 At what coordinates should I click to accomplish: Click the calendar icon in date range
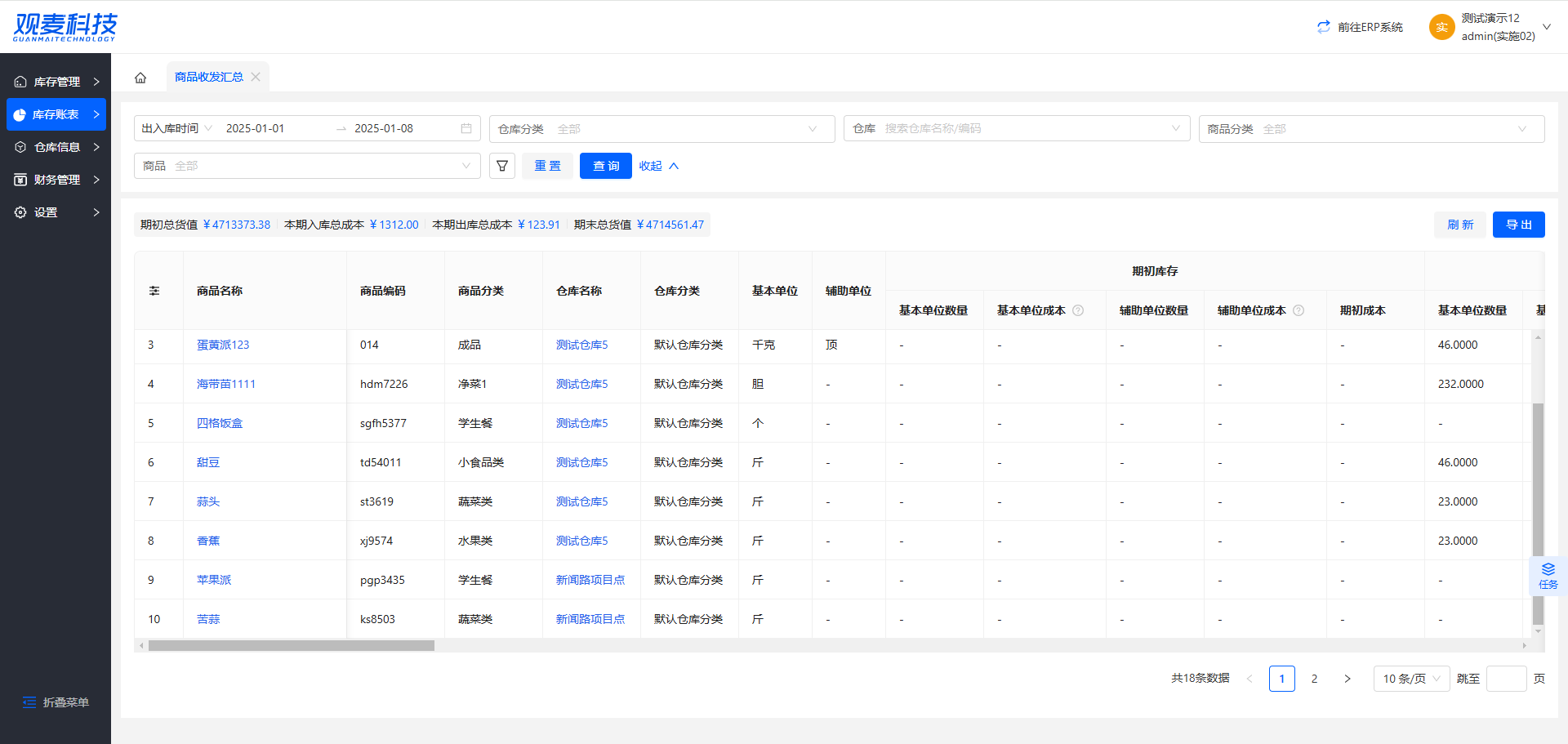[x=466, y=128]
